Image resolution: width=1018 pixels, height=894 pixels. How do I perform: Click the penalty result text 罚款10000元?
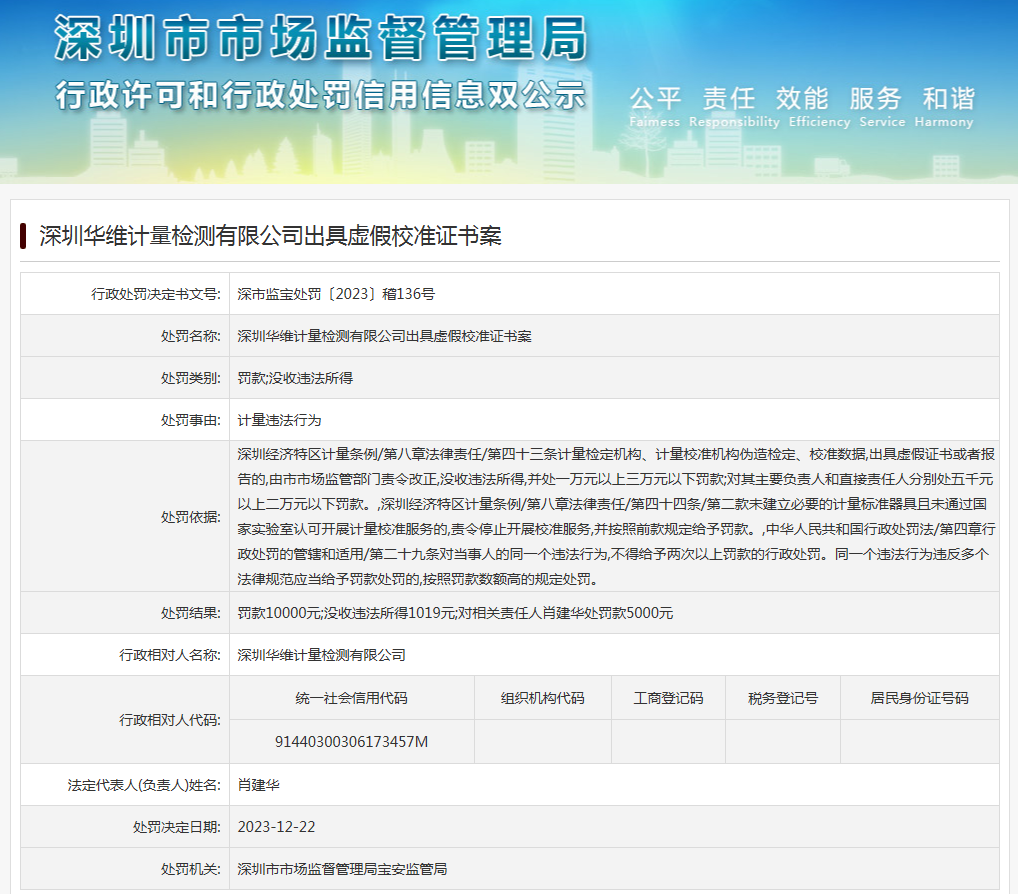pyautogui.click(x=277, y=613)
